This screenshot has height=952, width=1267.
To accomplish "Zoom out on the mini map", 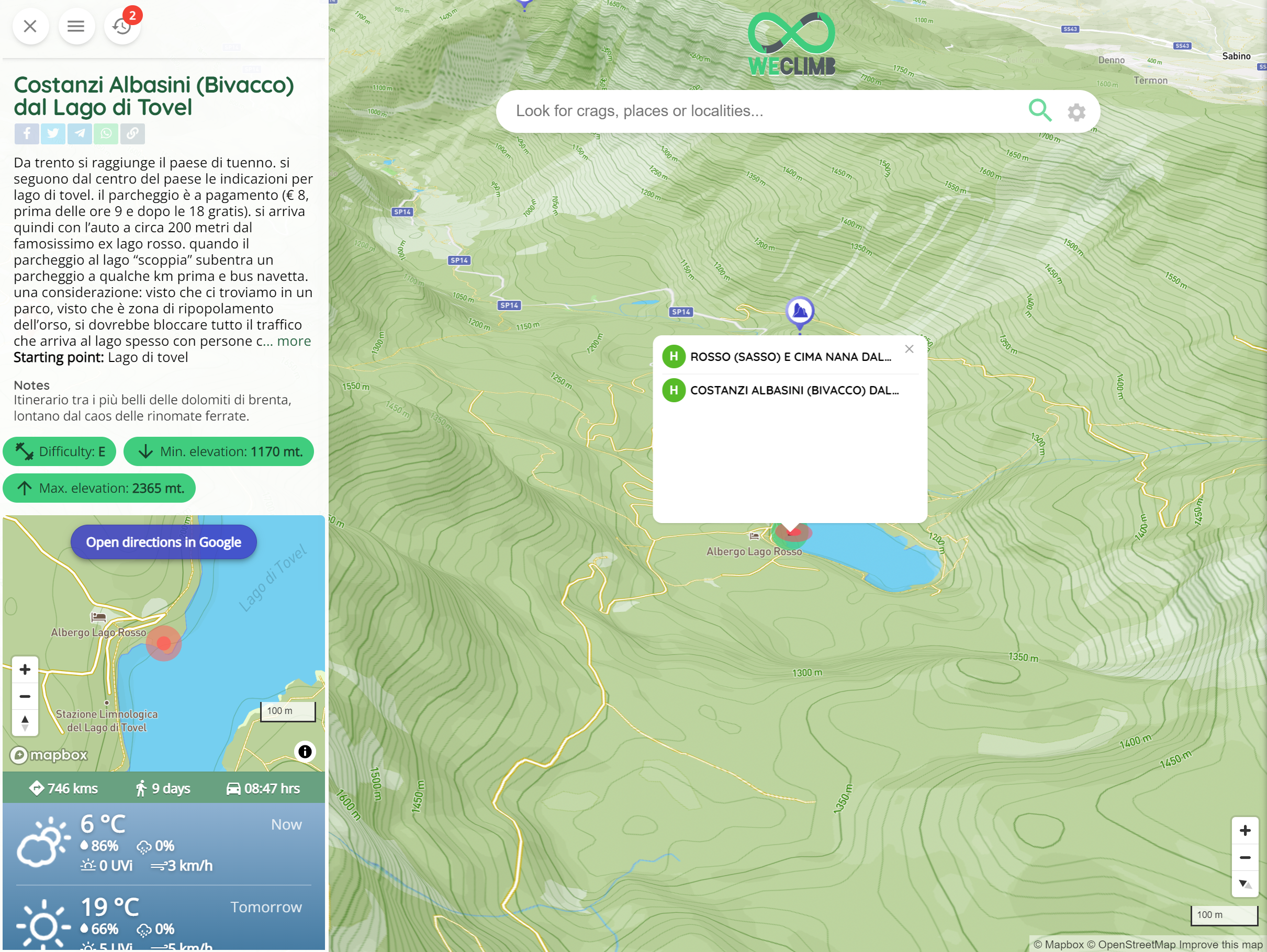I will click(25, 696).
